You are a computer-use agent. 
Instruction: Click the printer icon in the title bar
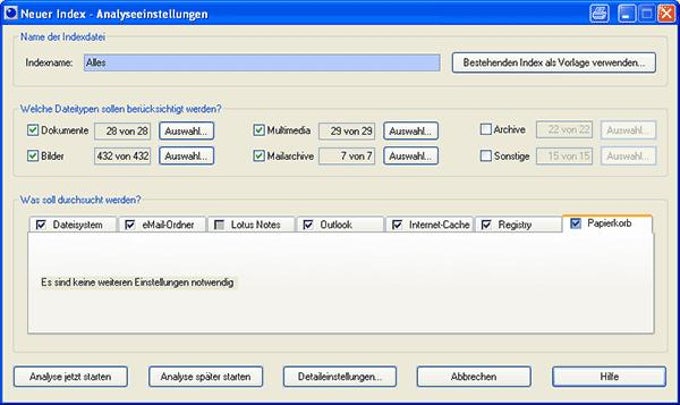[599, 13]
